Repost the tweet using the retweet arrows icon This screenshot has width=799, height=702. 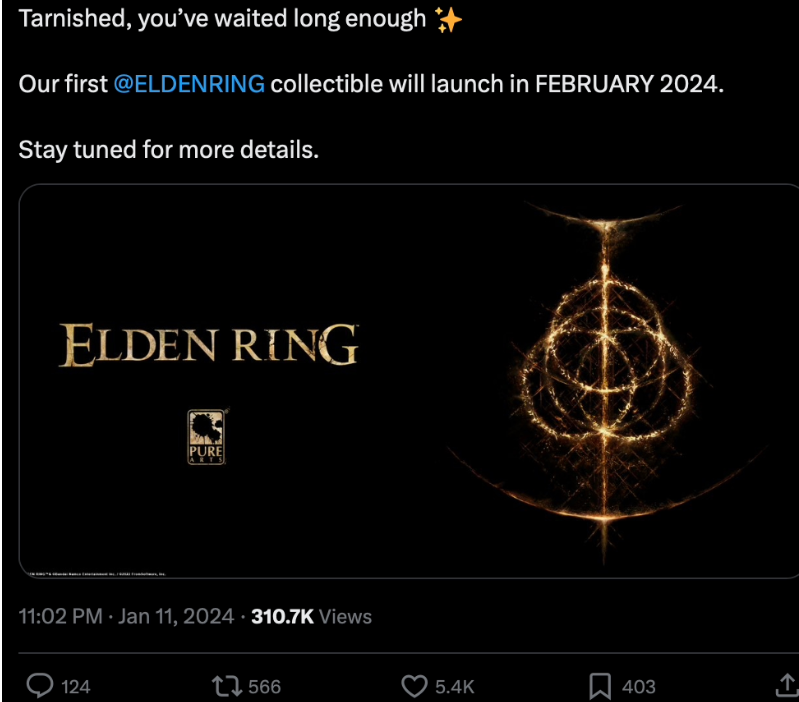click(x=227, y=686)
